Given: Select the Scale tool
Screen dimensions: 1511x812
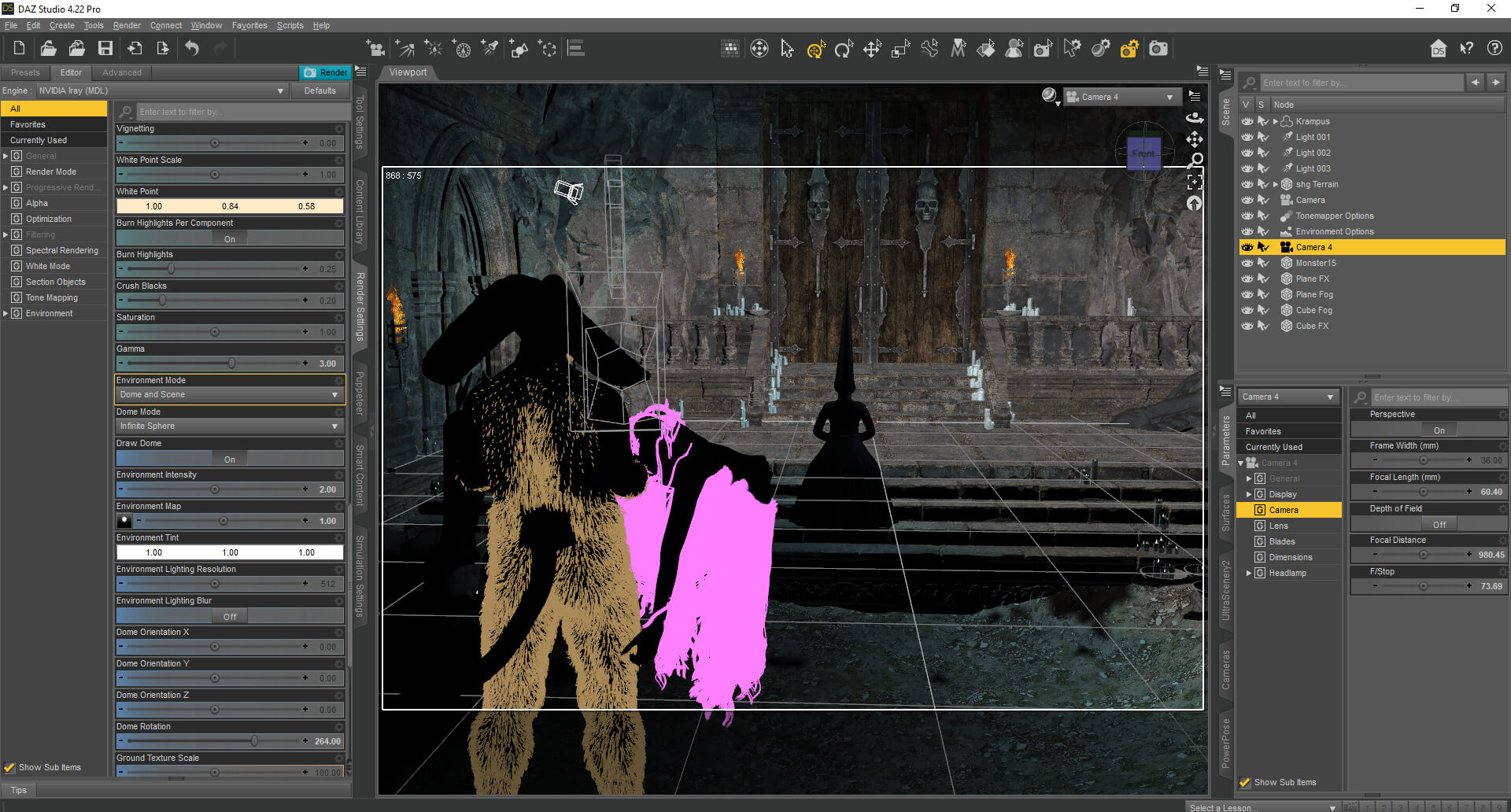Looking at the screenshot, I should [900, 49].
